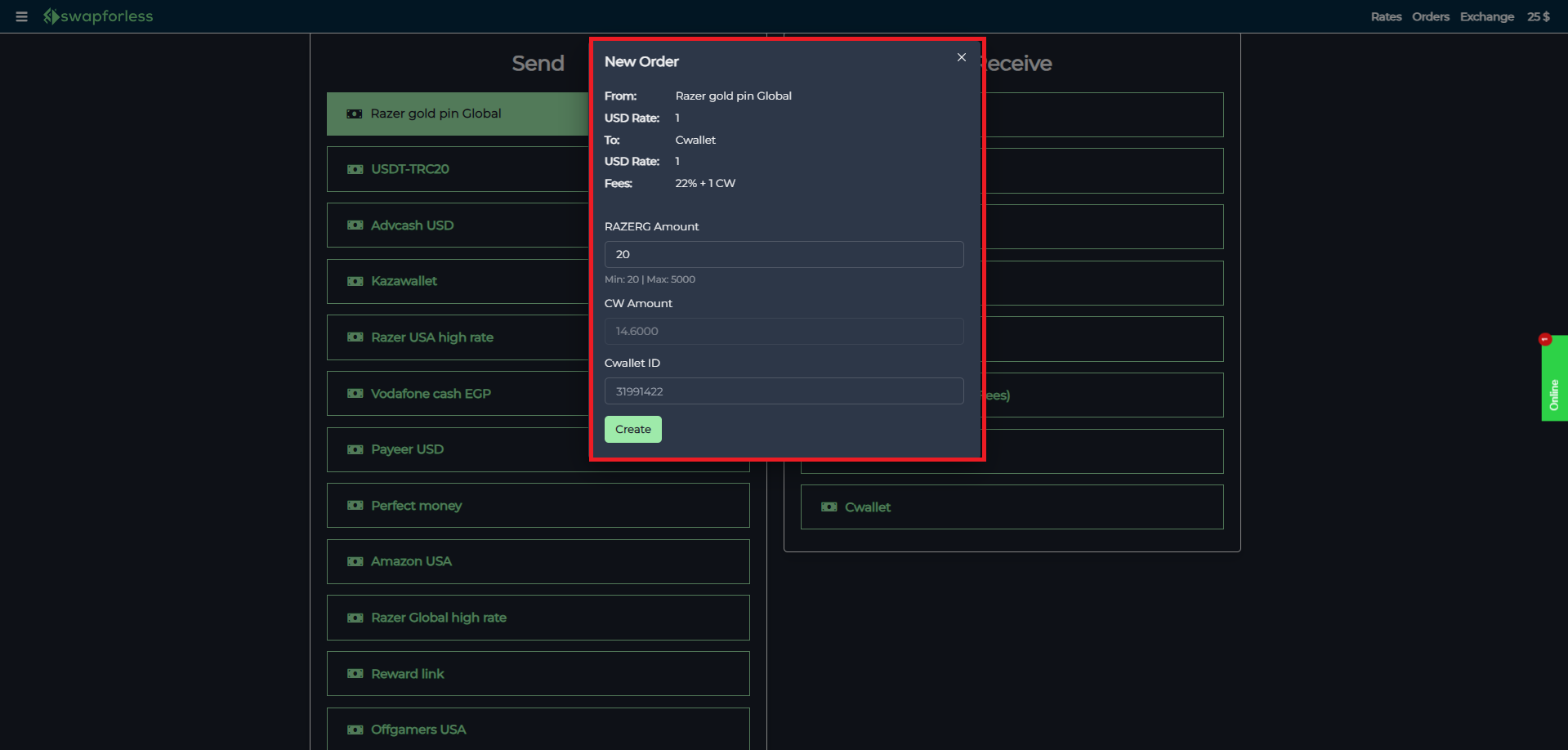Click 'Razer gold pin Global' From value

coord(733,96)
